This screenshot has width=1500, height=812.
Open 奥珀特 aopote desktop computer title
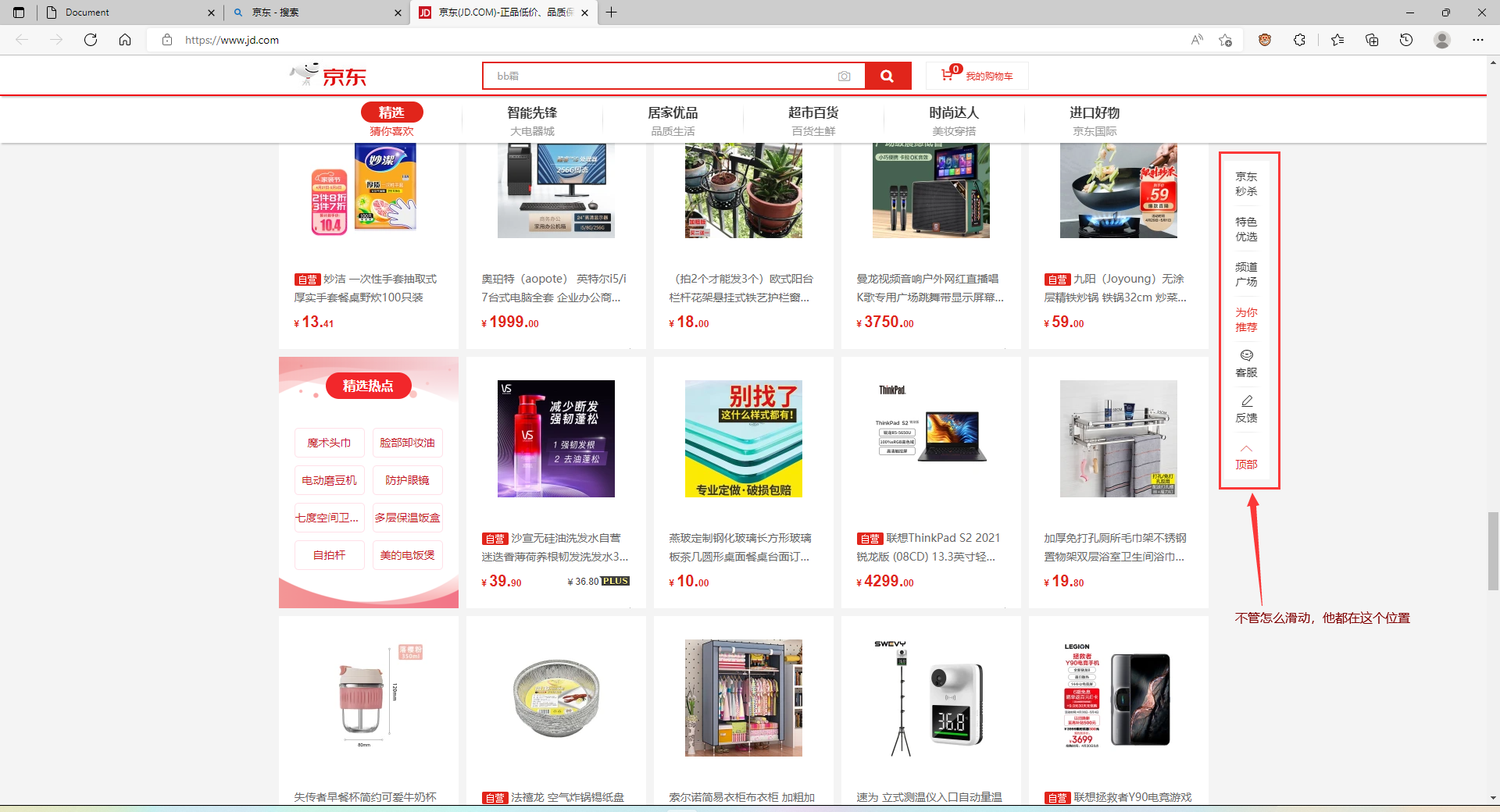[x=554, y=288]
